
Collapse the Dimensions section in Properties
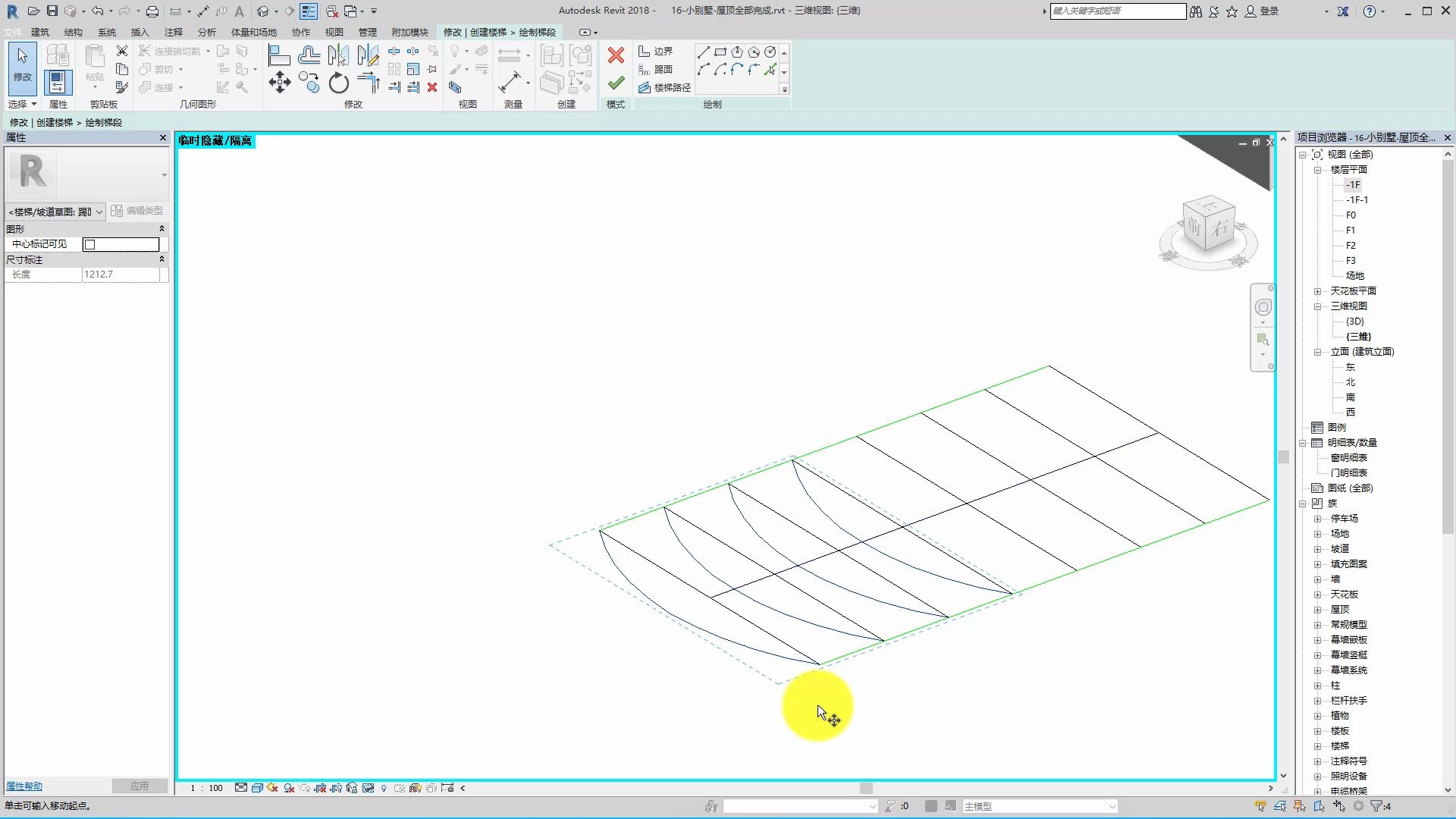coord(162,259)
